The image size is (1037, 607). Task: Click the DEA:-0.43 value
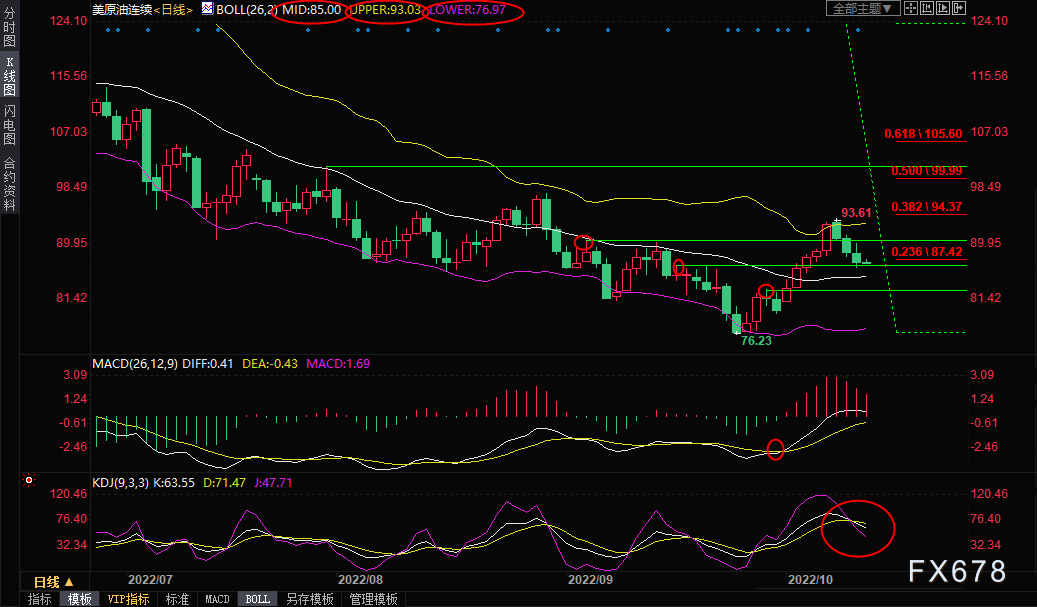pyautogui.click(x=270, y=364)
